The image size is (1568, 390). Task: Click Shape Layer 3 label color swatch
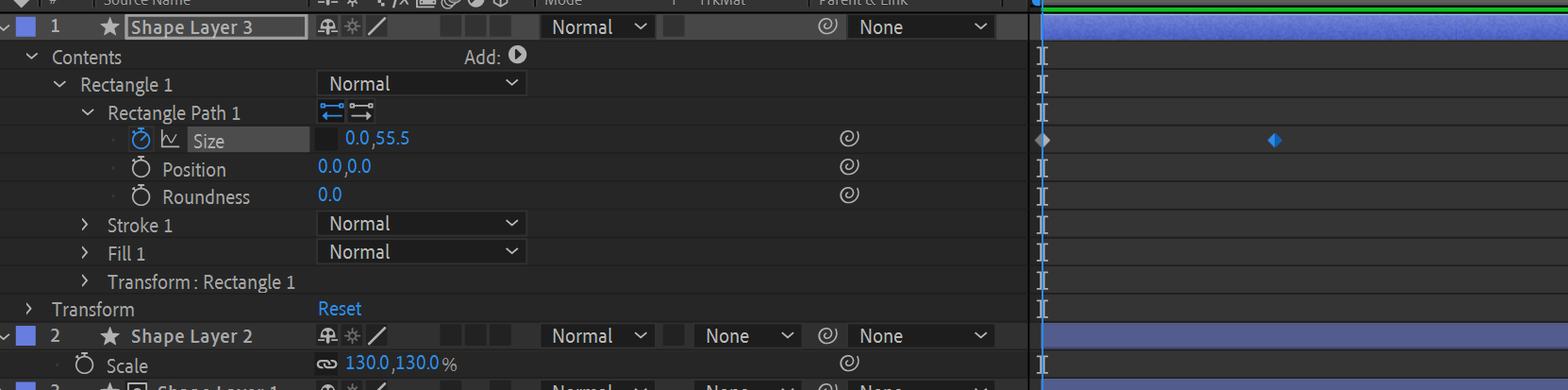pos(26,26)
